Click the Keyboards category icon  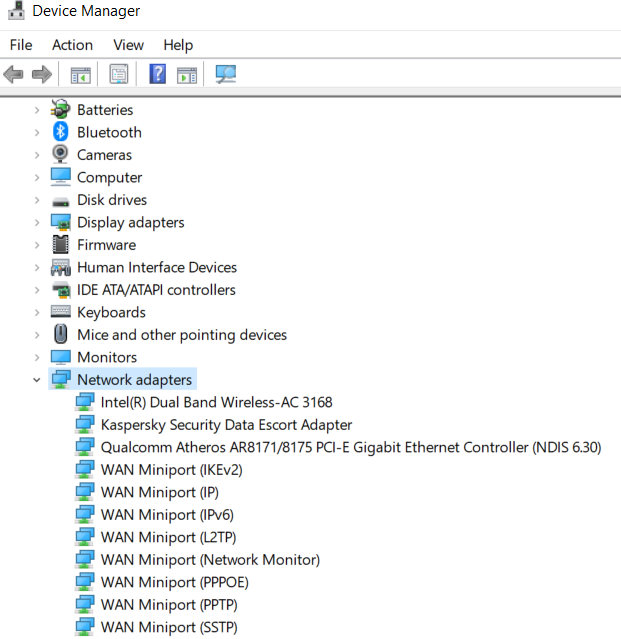pos(61,311)
